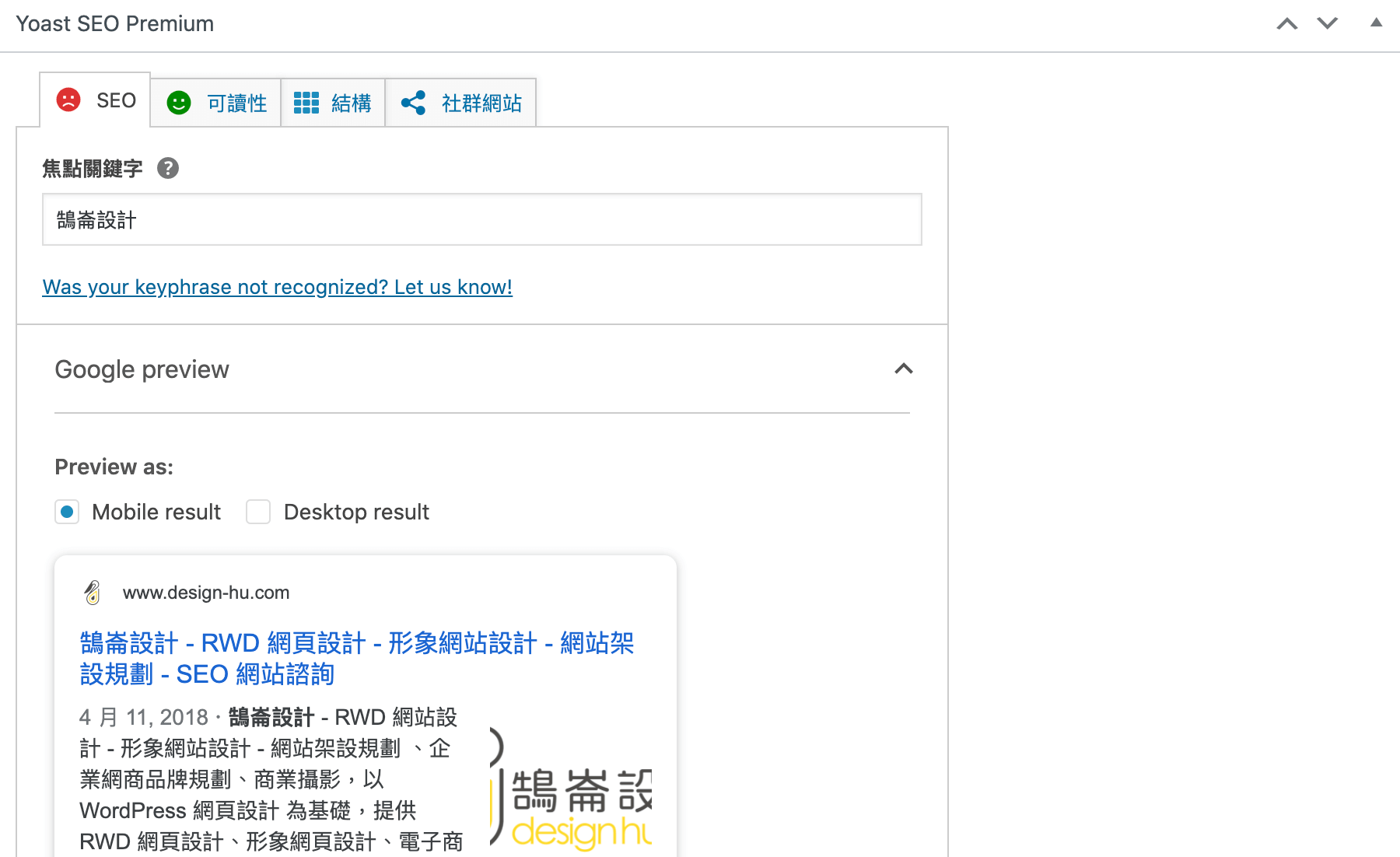The height and width of the screenshot is (857, 1400).
Task: Click the Preview as: label
Action: tap(114, 467)
